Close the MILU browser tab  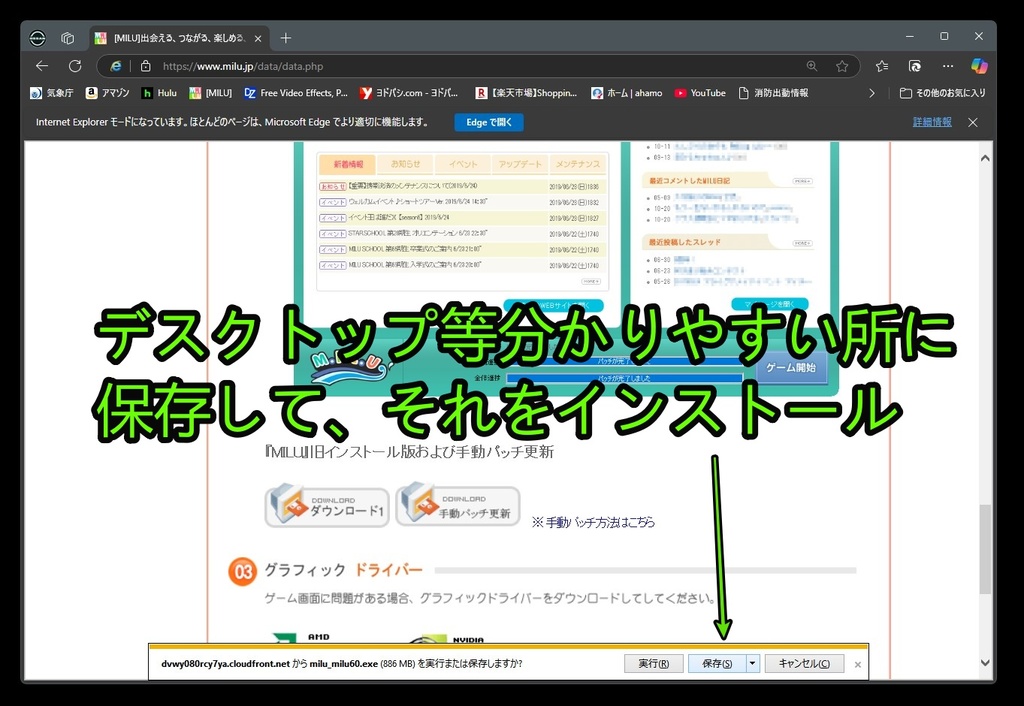tap(258, 39)
